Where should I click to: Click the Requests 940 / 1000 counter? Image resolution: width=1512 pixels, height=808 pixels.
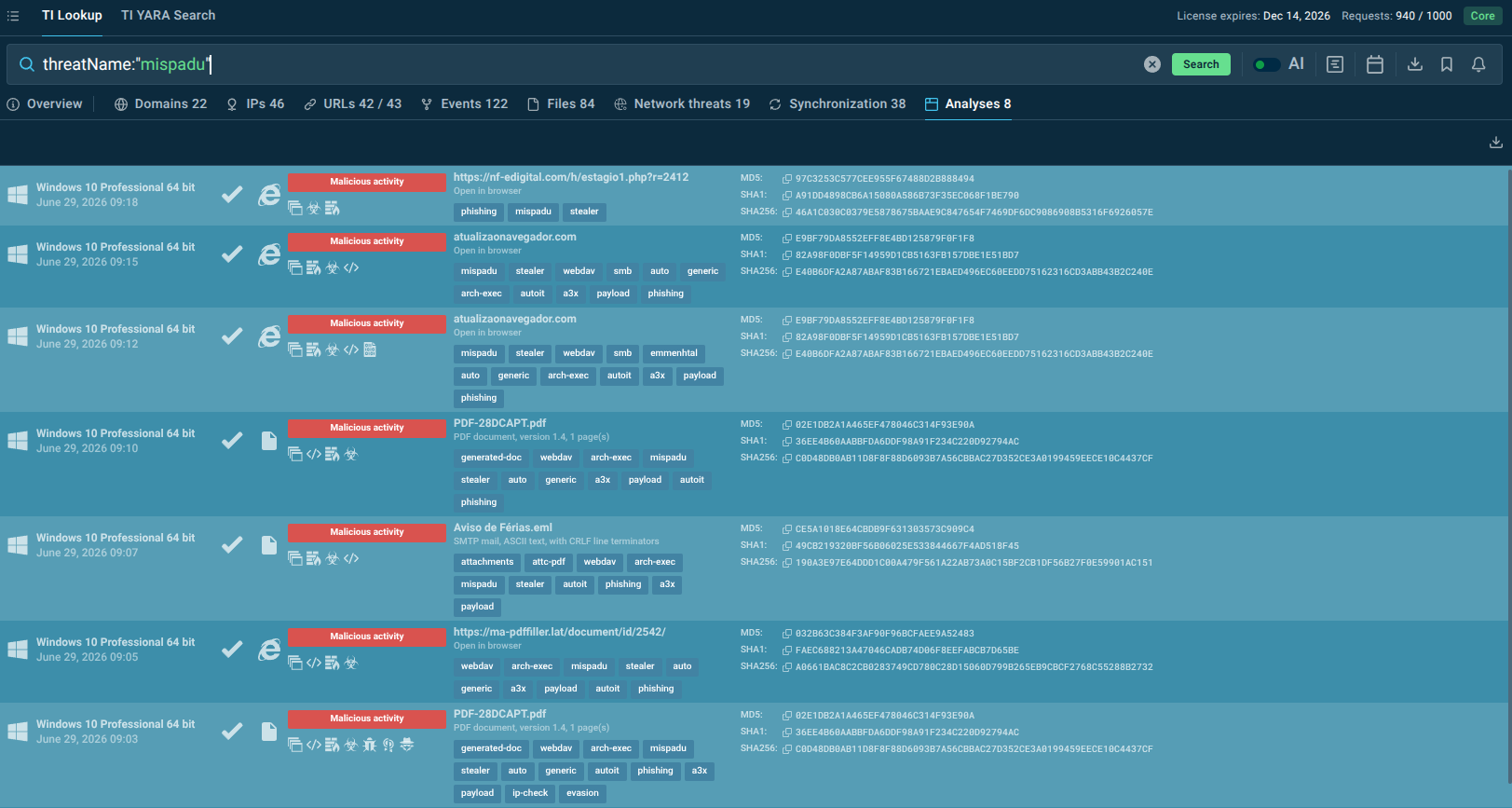[1396, 16]
